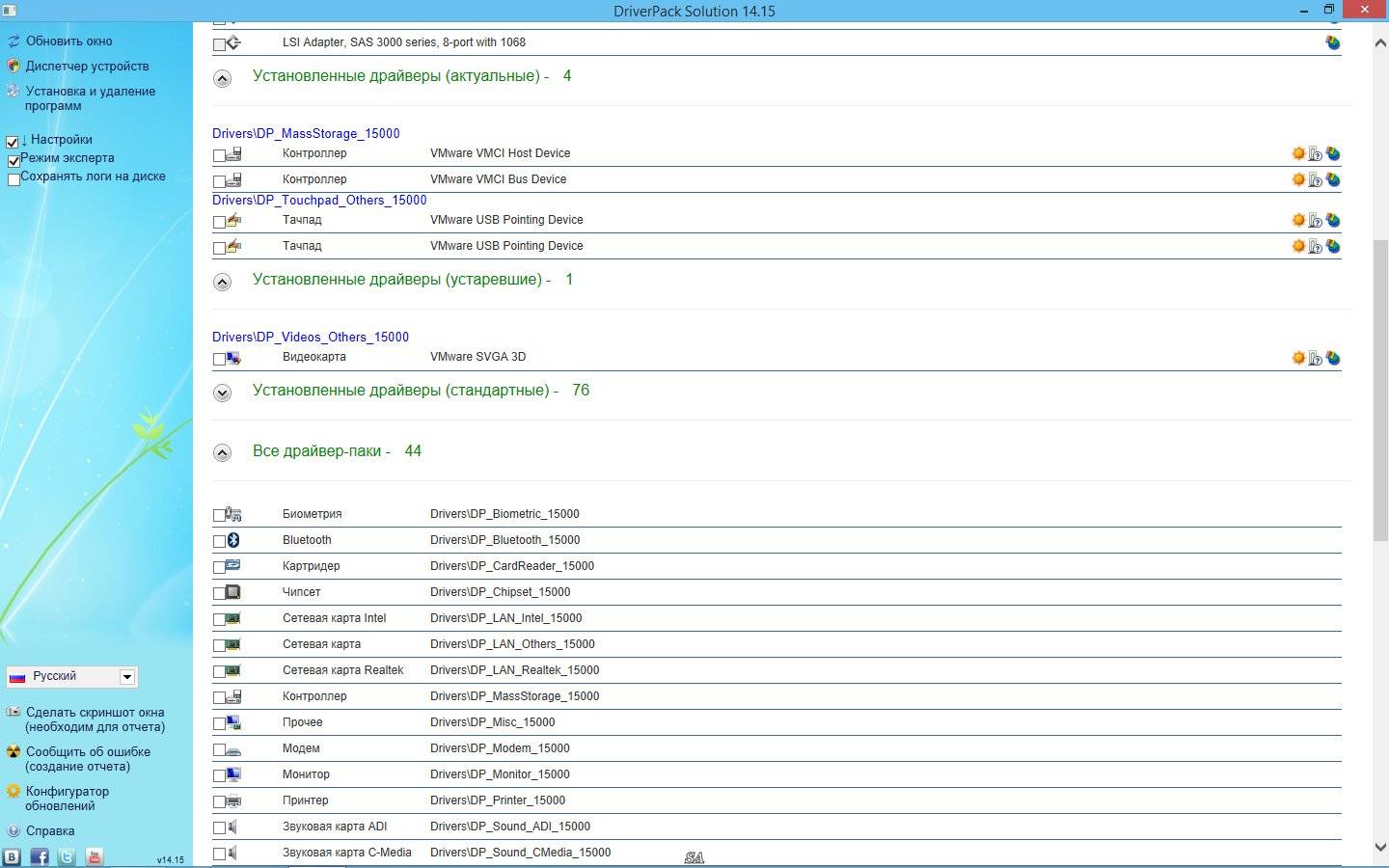1389x868 pixels.
Task: Open YouTube icon in sidebar footer
Action: 95,856
